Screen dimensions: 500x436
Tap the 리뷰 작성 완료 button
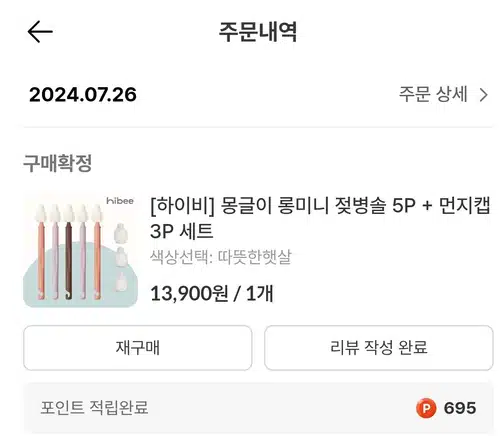[x=379, y=348]
